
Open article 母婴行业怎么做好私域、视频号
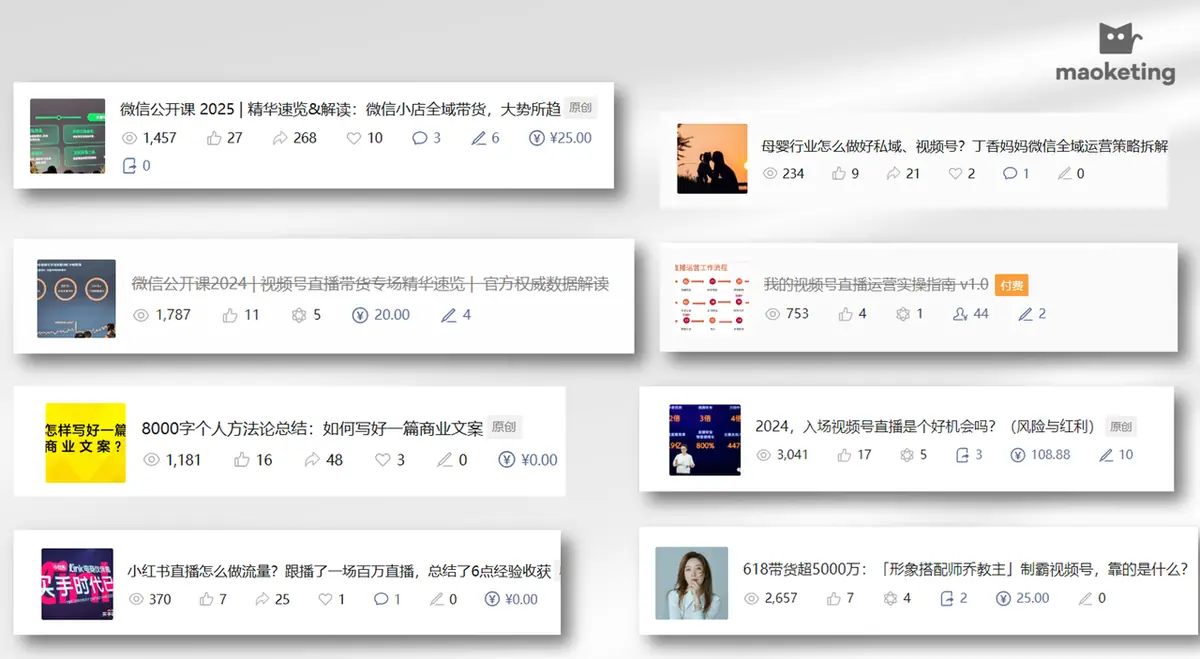[965, 146]
